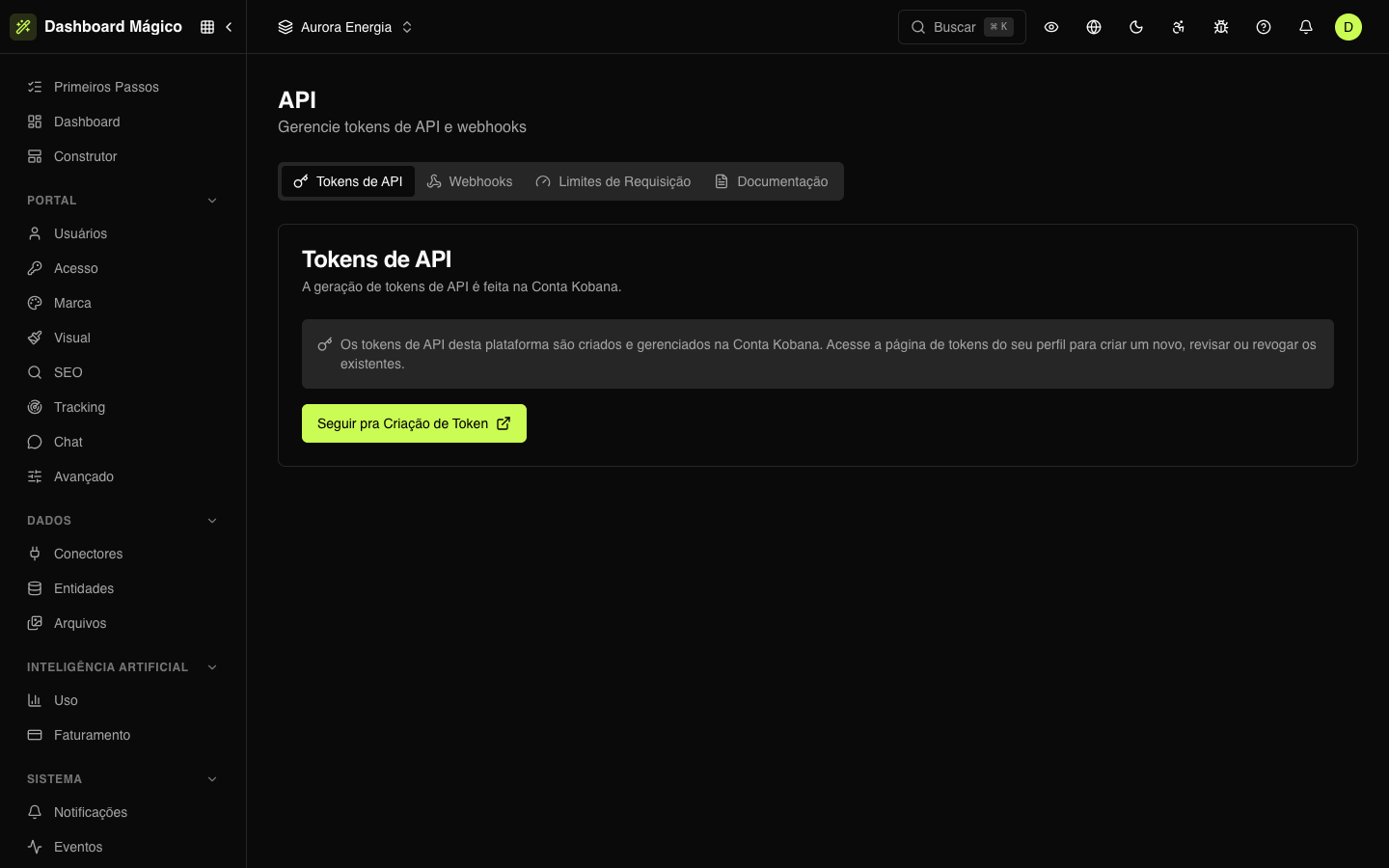Click the SEO magnifier icon

click(x=35, y=372)
